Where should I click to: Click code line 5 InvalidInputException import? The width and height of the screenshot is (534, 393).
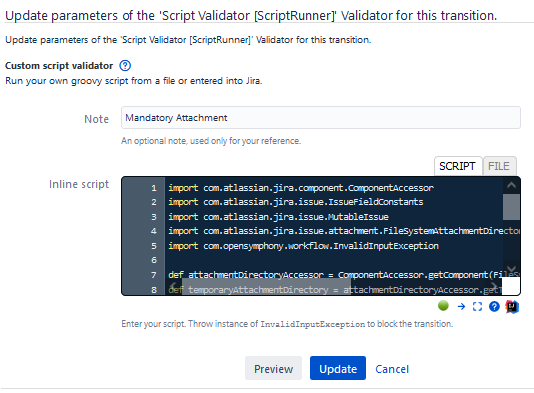[303, 246]
